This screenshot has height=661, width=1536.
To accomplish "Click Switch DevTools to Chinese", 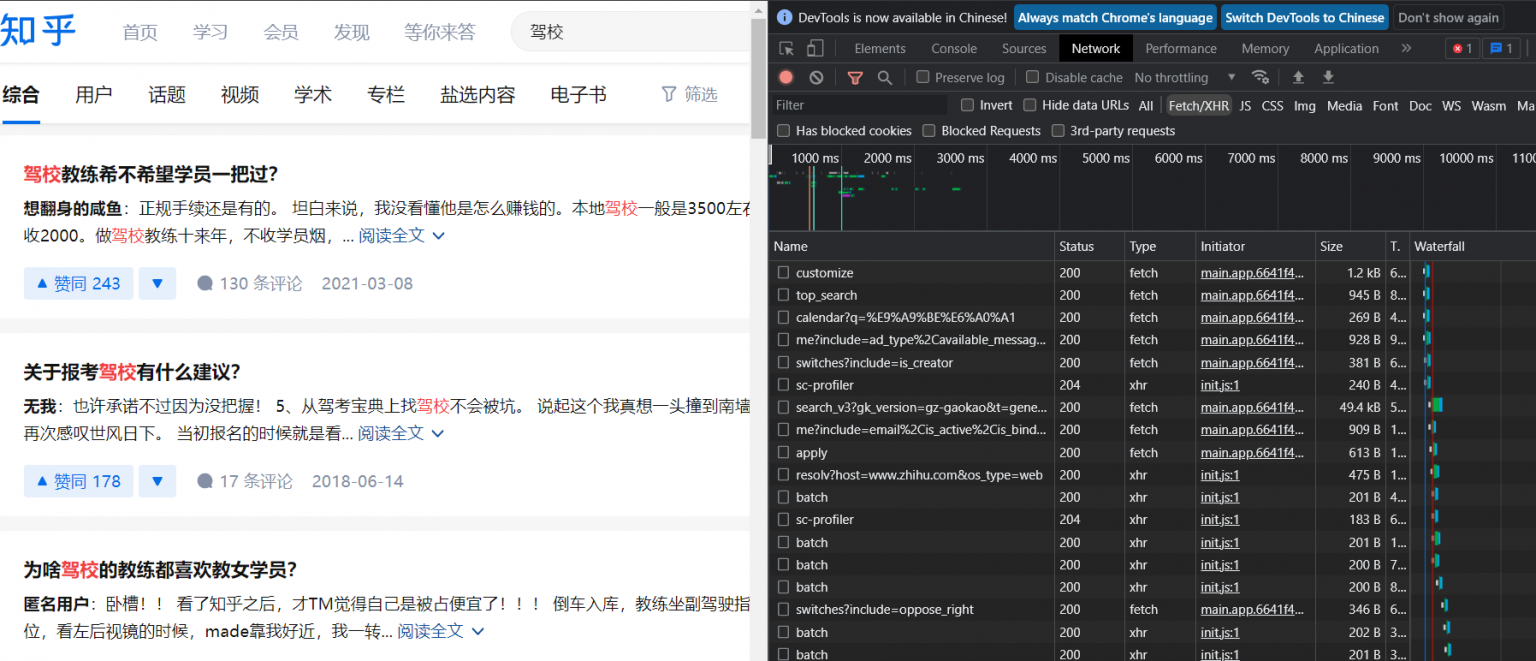I will pyautogui.click(x=1304, y=17).
